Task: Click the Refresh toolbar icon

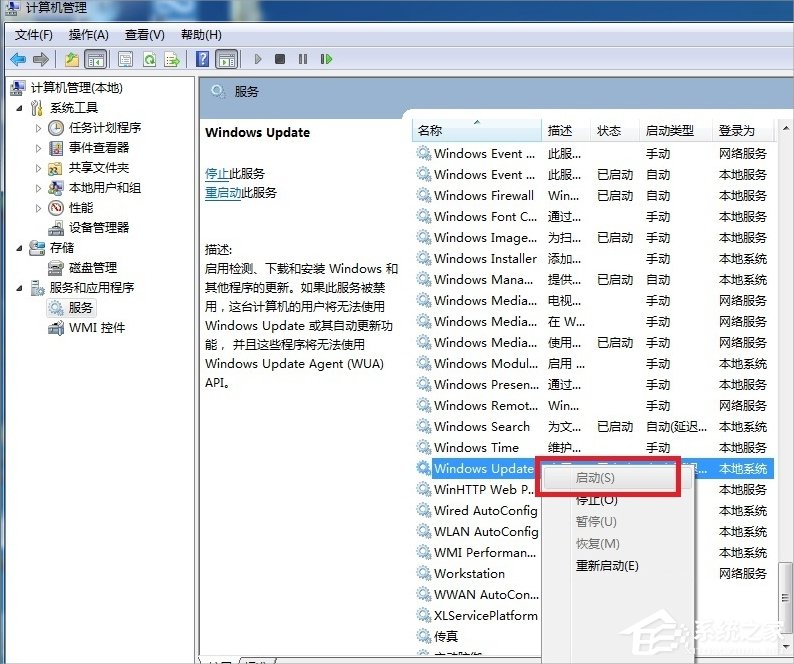Action: tap(149, 59)
